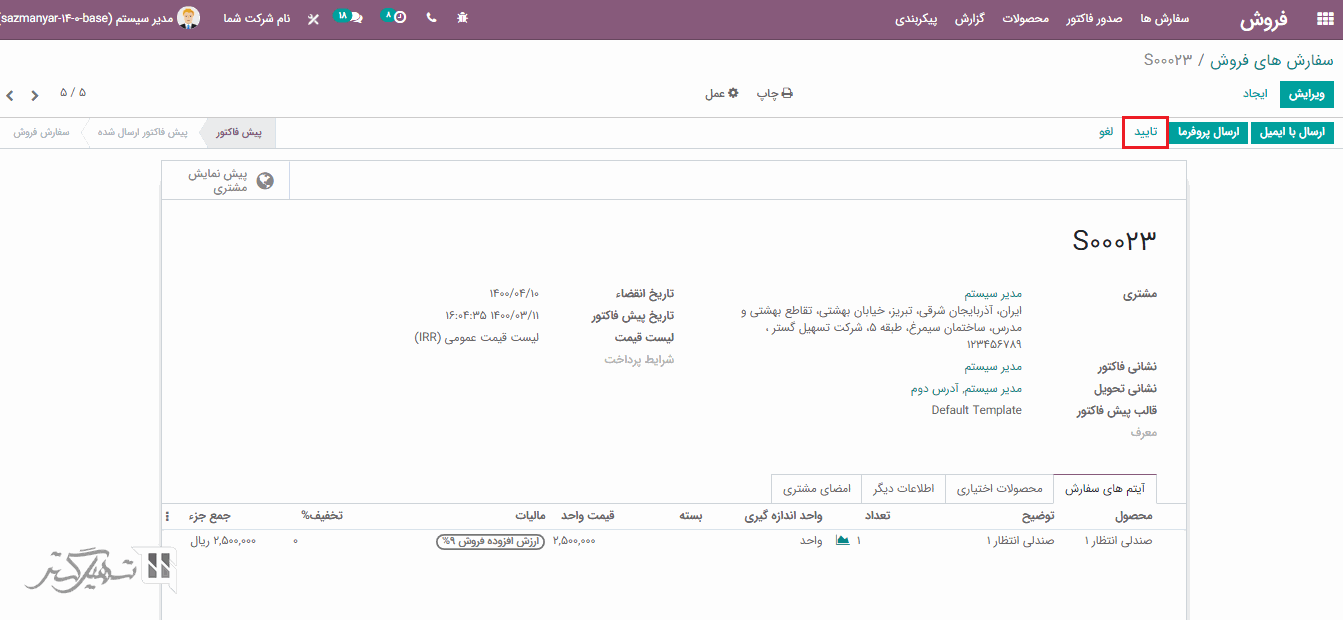Open the چاپ print dropdown
Image resolution: width=1343 pixels, height=620 pixels.
pyautogui.click(x=774, y=93)
